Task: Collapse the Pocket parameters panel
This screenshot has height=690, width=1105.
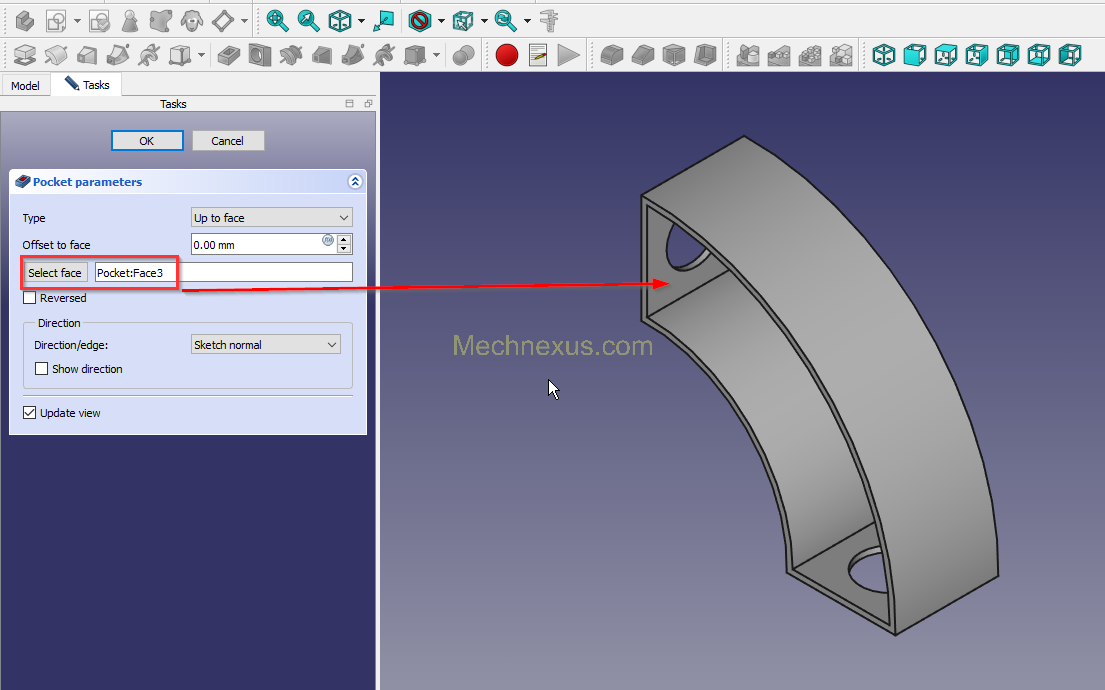Action: pos(354,182)
